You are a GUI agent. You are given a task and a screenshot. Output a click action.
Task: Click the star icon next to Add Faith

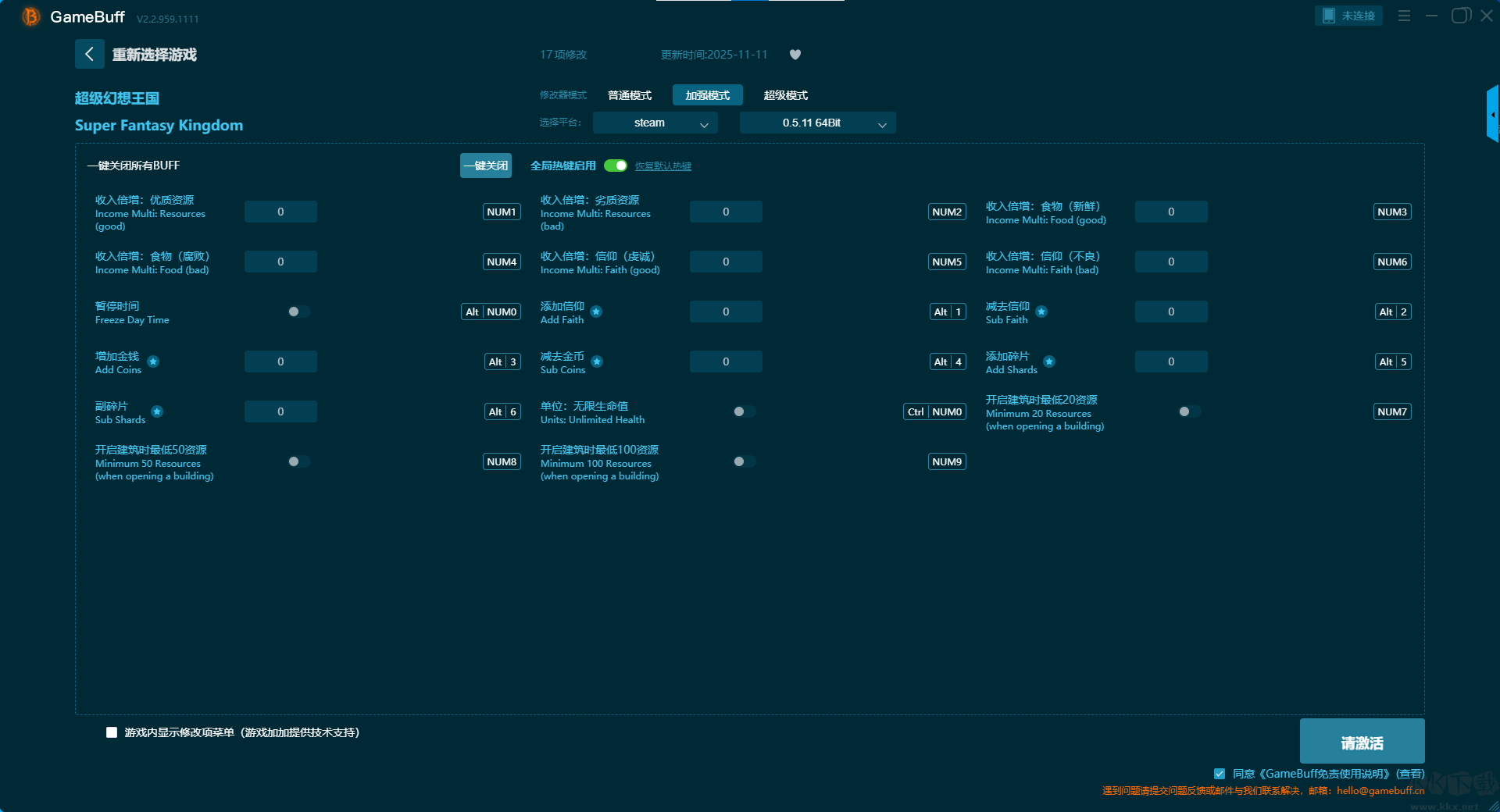click(x=596, y=312)
